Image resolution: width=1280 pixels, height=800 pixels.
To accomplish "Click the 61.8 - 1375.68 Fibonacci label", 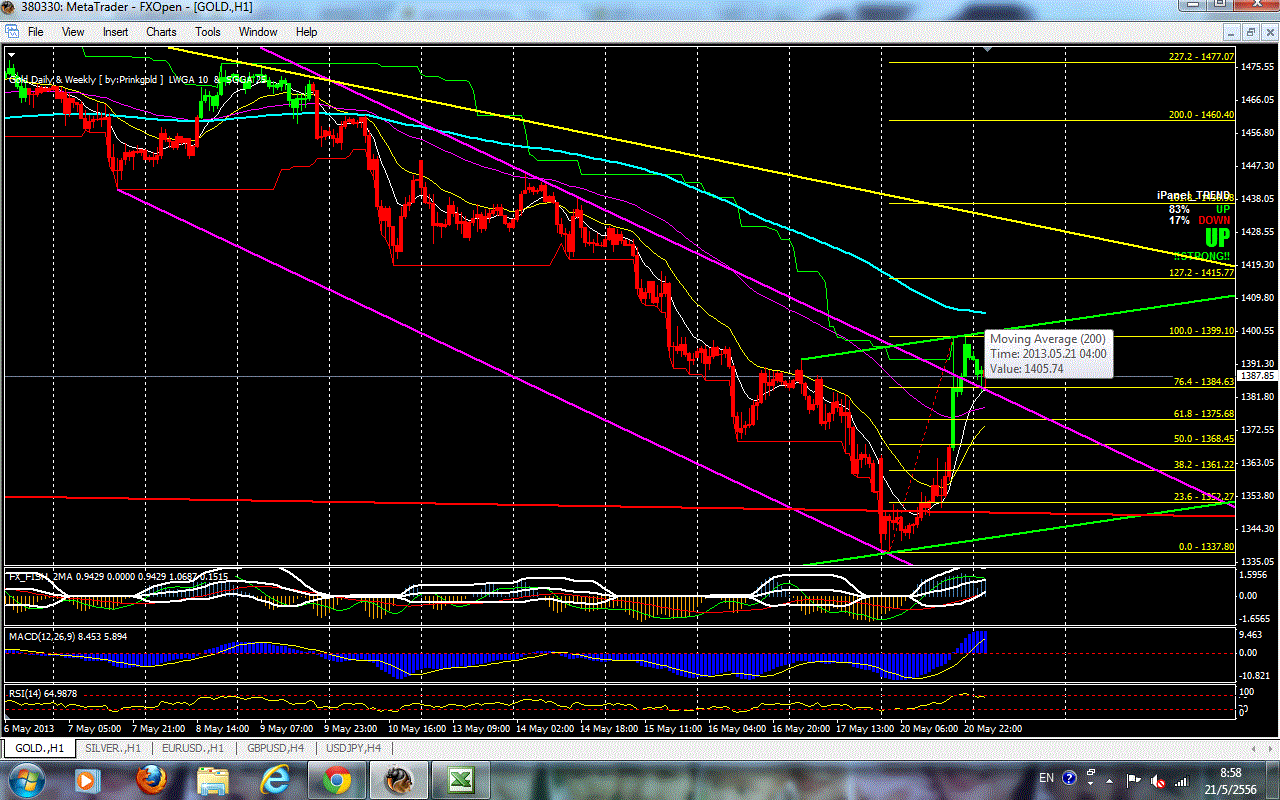I will [1204, 413].
